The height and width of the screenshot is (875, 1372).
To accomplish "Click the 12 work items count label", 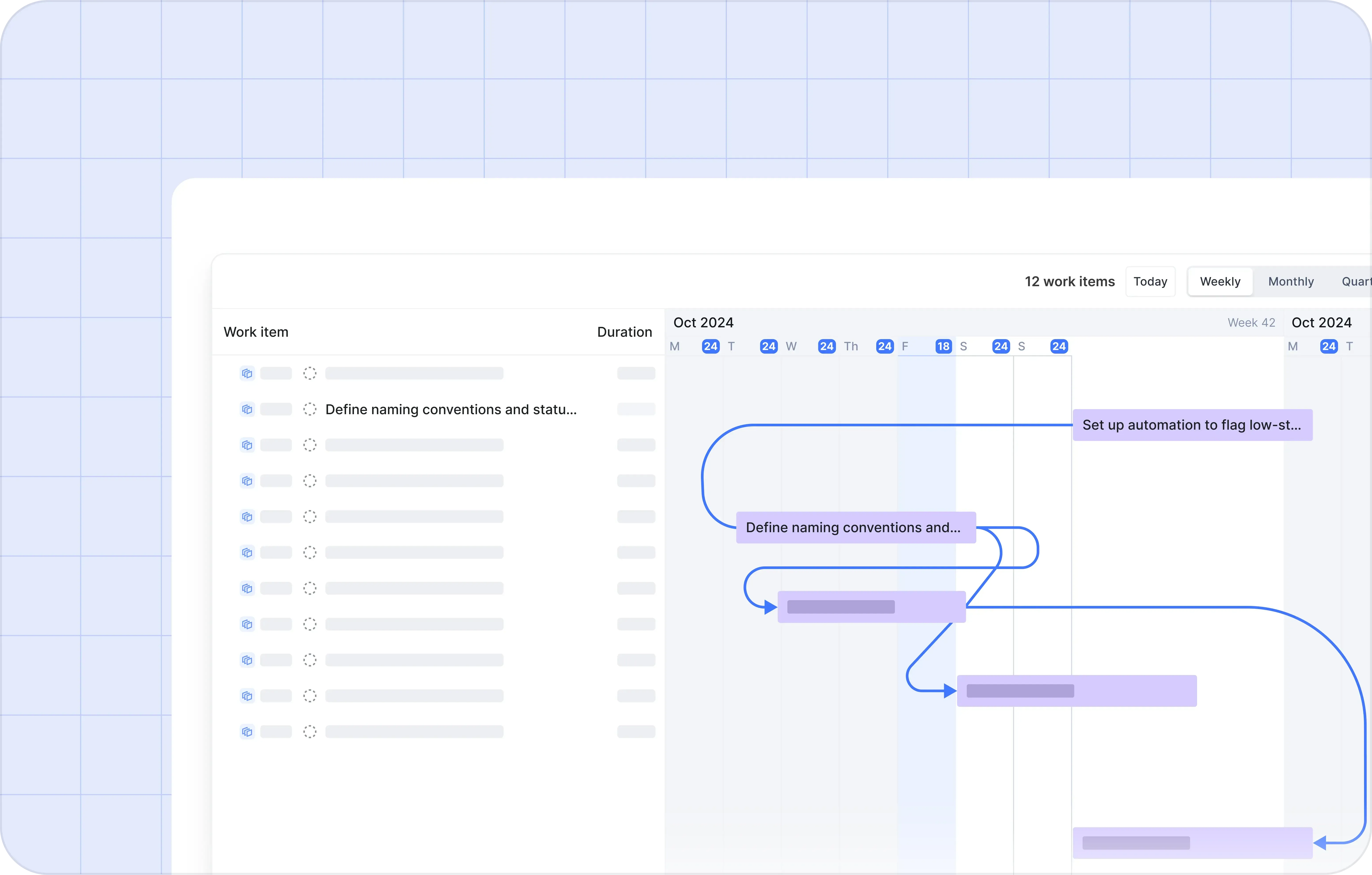I will 1070,281.
